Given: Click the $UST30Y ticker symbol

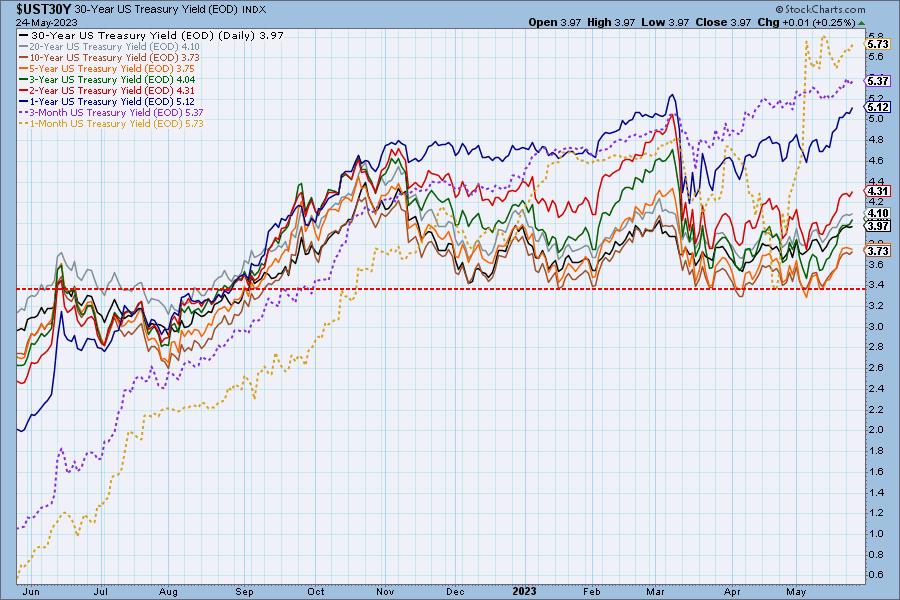Looking at the screenshot, I should [44, 9].
